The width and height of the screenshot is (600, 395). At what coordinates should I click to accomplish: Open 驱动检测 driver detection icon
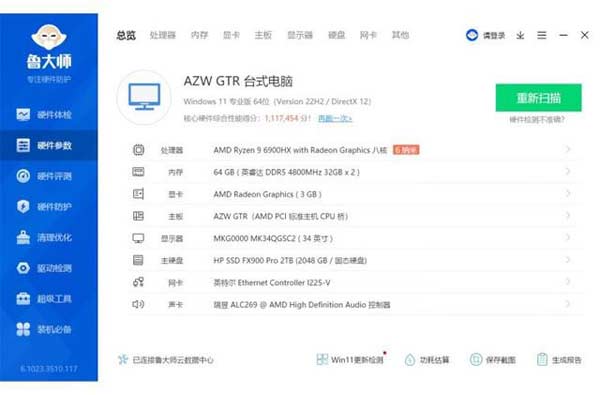(23, 268)
